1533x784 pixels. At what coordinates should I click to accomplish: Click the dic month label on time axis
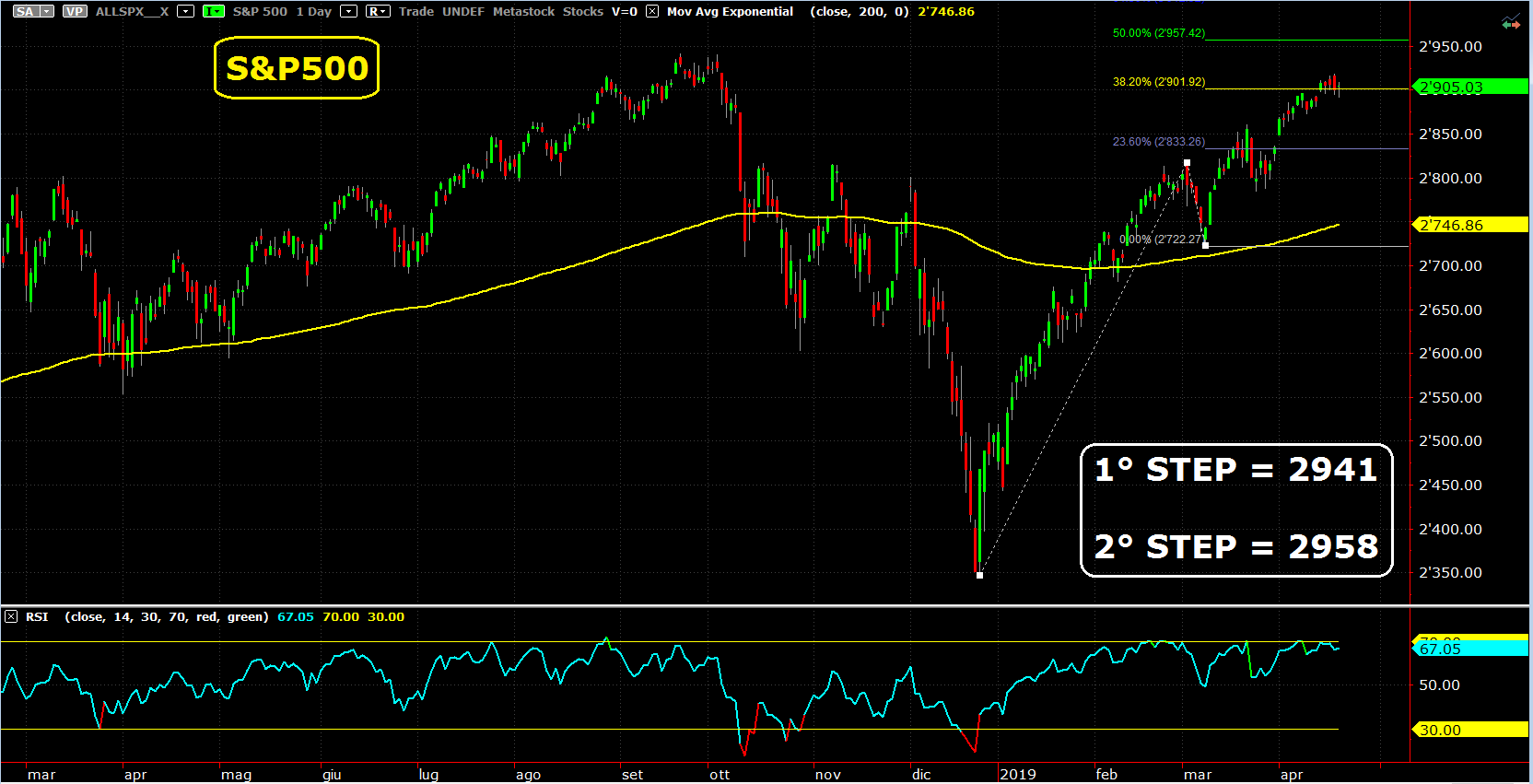pos(921,775)
